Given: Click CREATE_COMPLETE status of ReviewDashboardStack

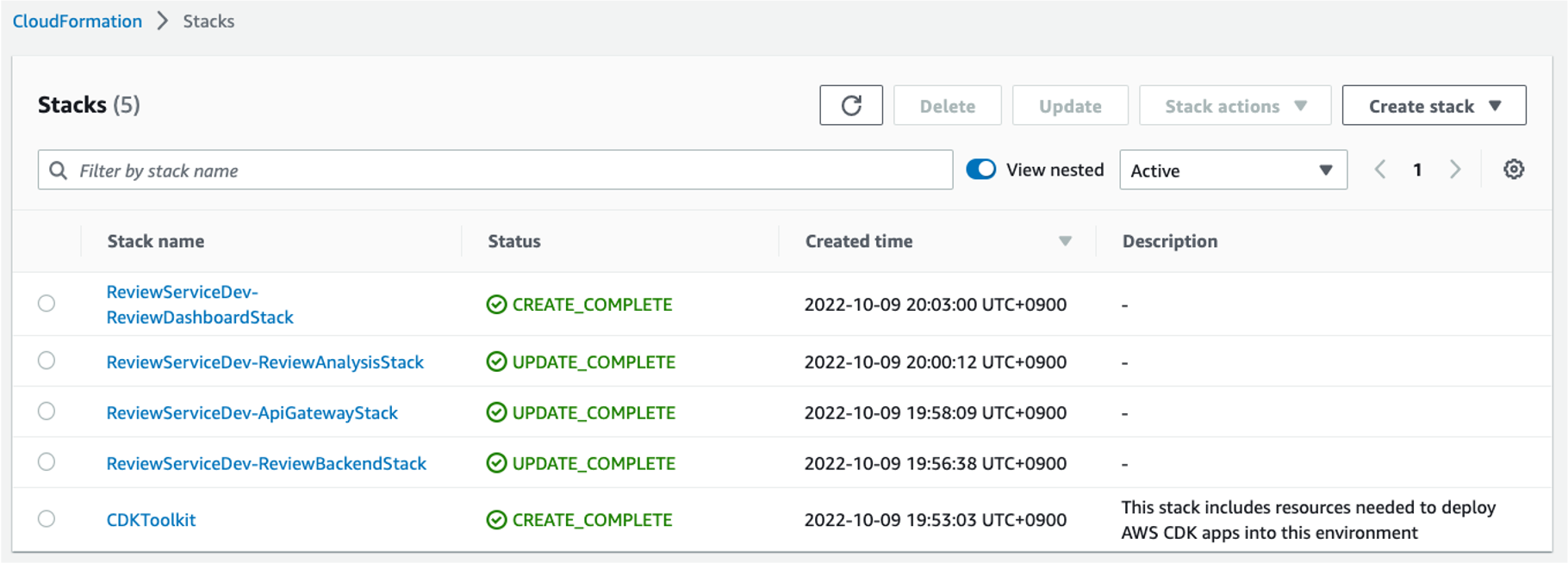Looking at the screenshot, I should 592,305.
